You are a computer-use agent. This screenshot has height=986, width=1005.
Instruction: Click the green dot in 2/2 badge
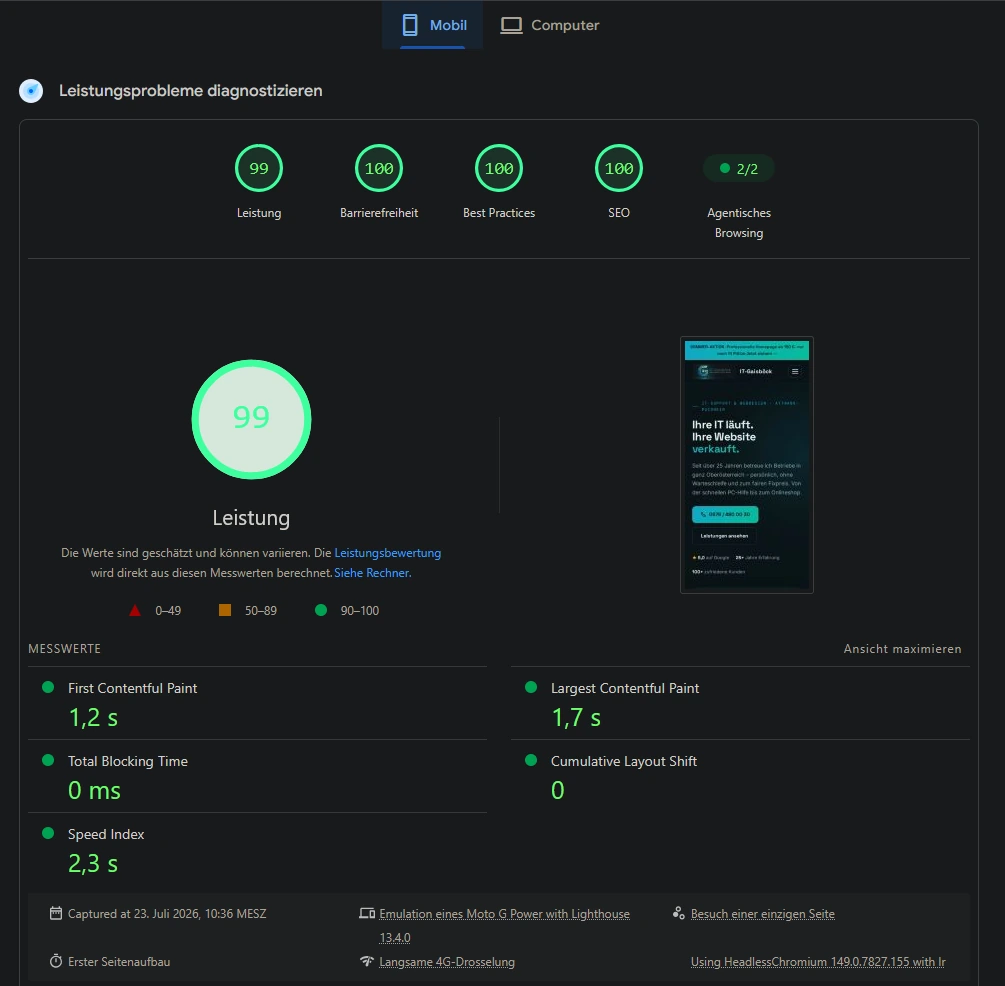(725, 168)
